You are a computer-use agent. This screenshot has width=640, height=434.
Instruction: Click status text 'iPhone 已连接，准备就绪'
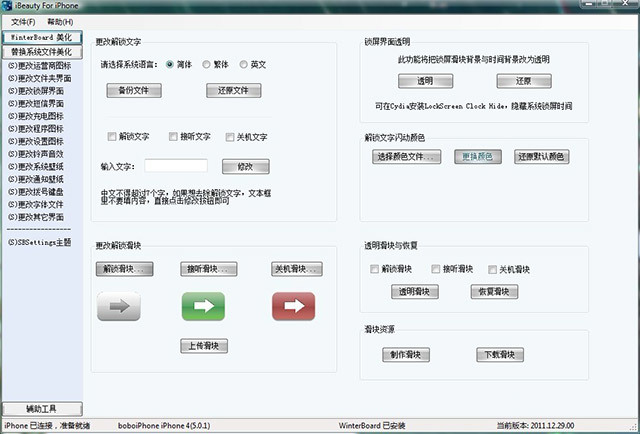[x=47, y=425]
